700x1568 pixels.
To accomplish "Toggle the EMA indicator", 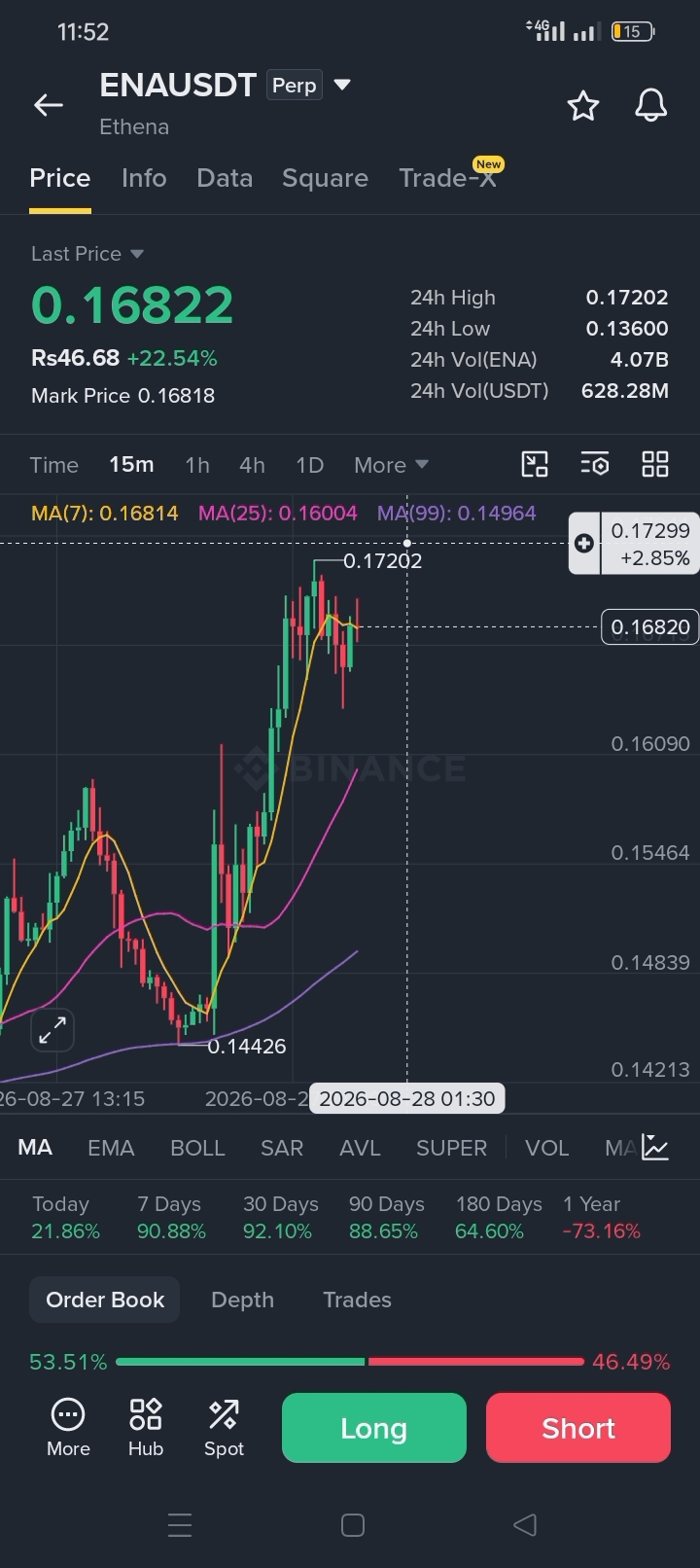I will 111,1148.
